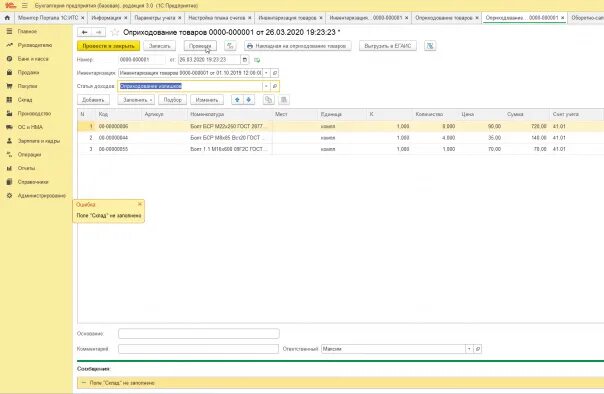Move selected row down
The image size is (604, 394).
click(249, 100)
